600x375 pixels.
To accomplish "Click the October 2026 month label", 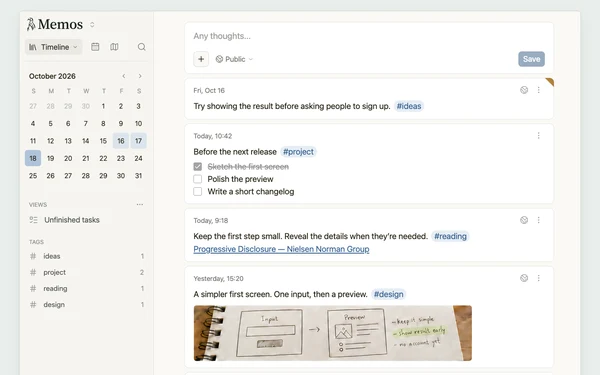I will tap(52, 76).
